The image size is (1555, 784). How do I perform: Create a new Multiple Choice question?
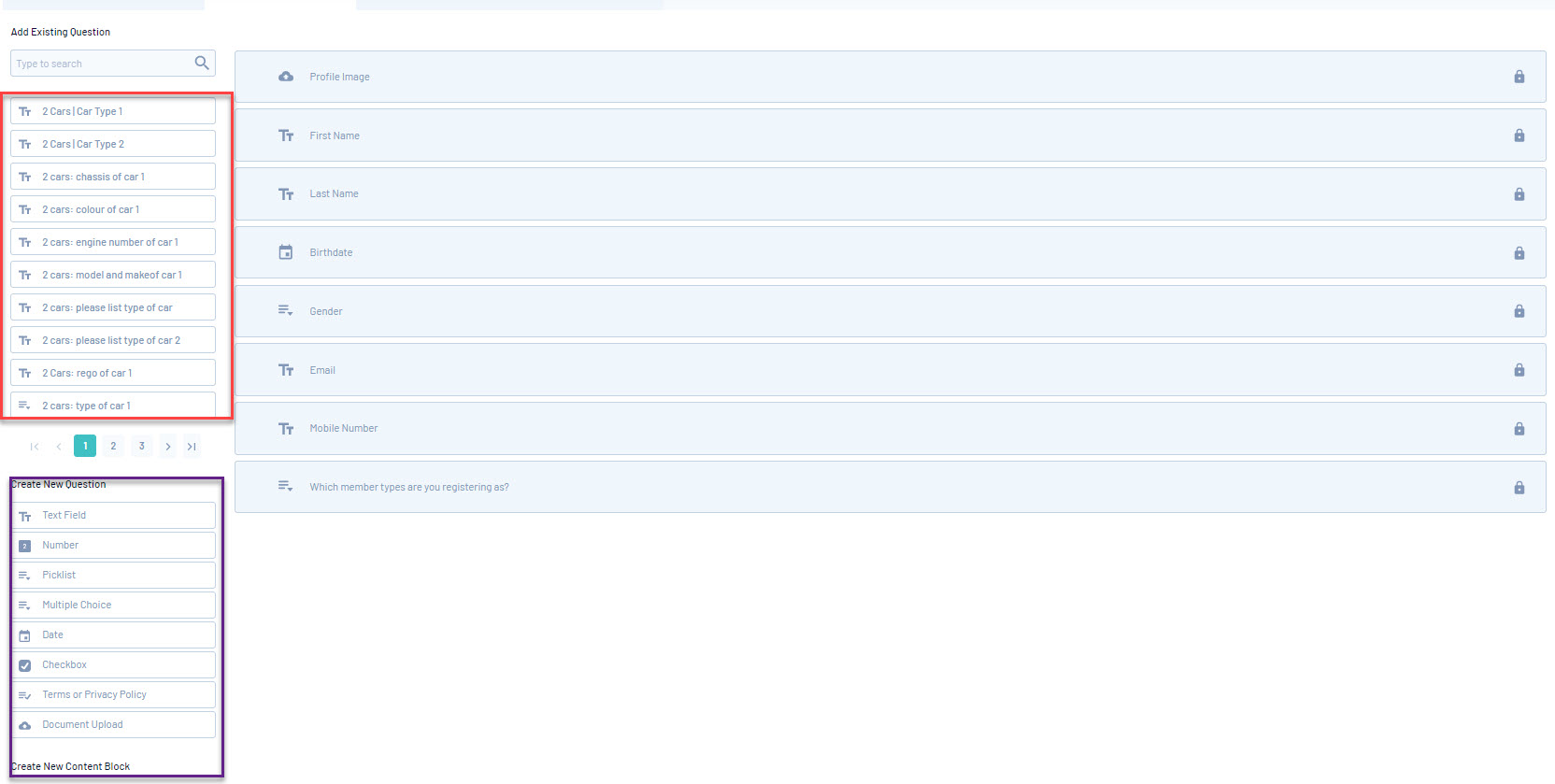pos(113,605)
